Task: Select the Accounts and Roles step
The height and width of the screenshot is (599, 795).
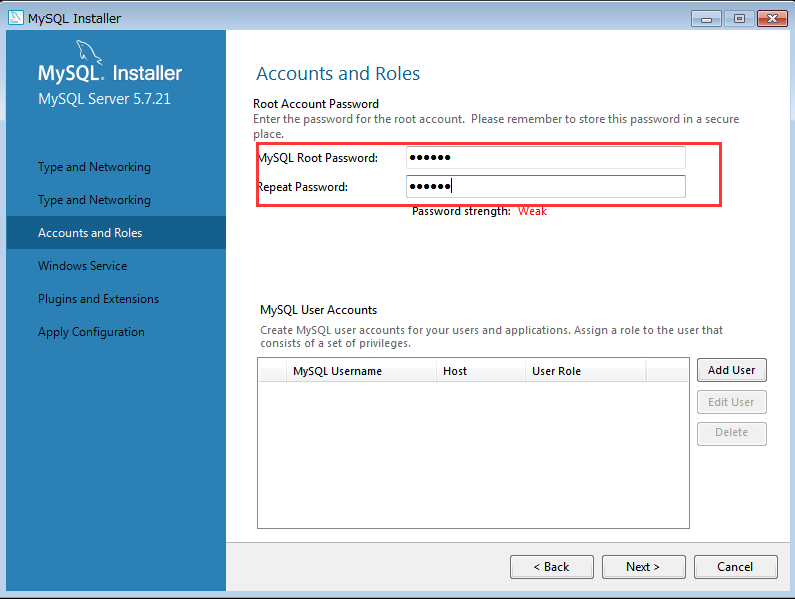Action: [x=90, y=233]
